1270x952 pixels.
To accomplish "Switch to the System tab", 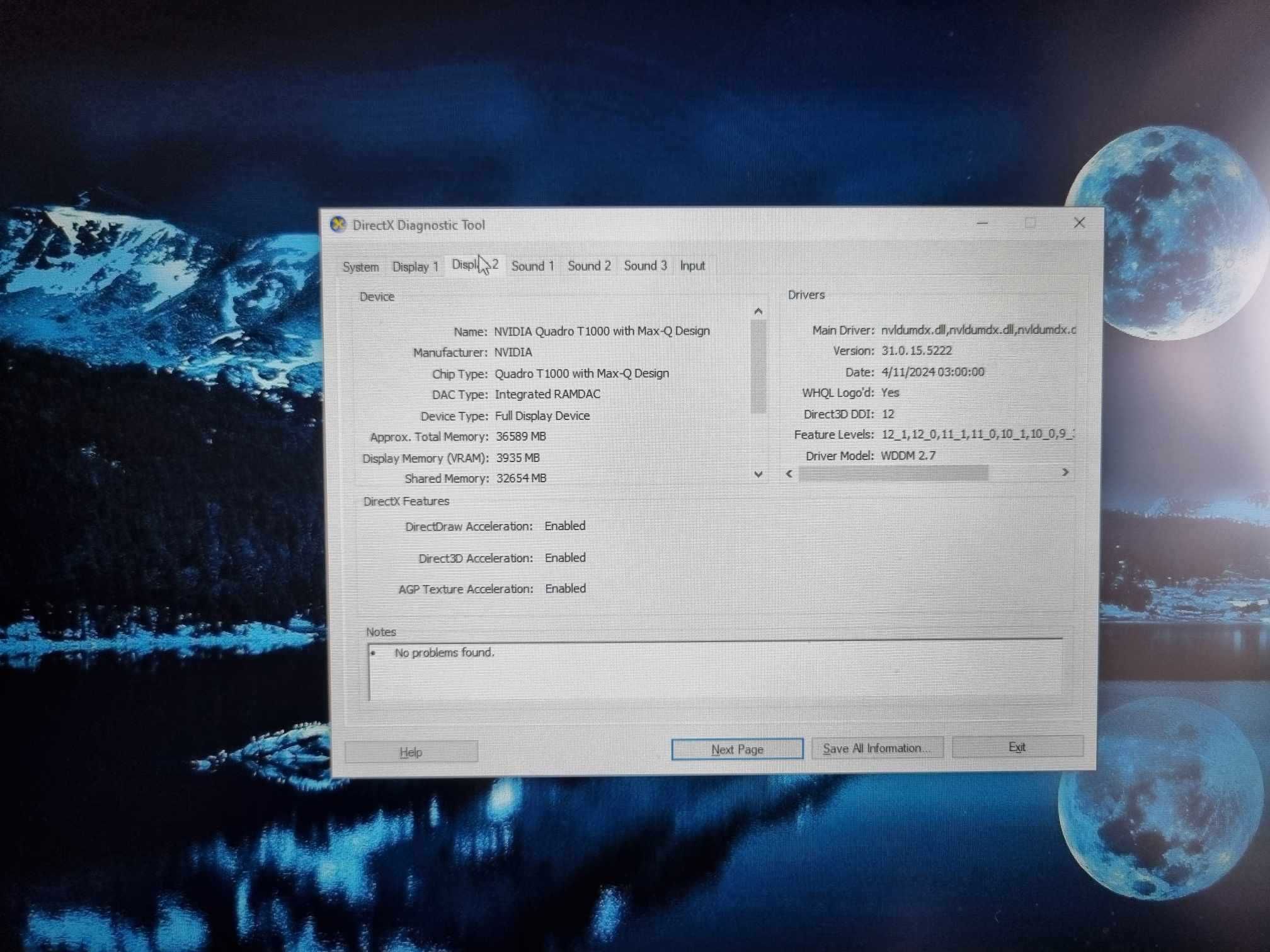I will coord(360,266).
